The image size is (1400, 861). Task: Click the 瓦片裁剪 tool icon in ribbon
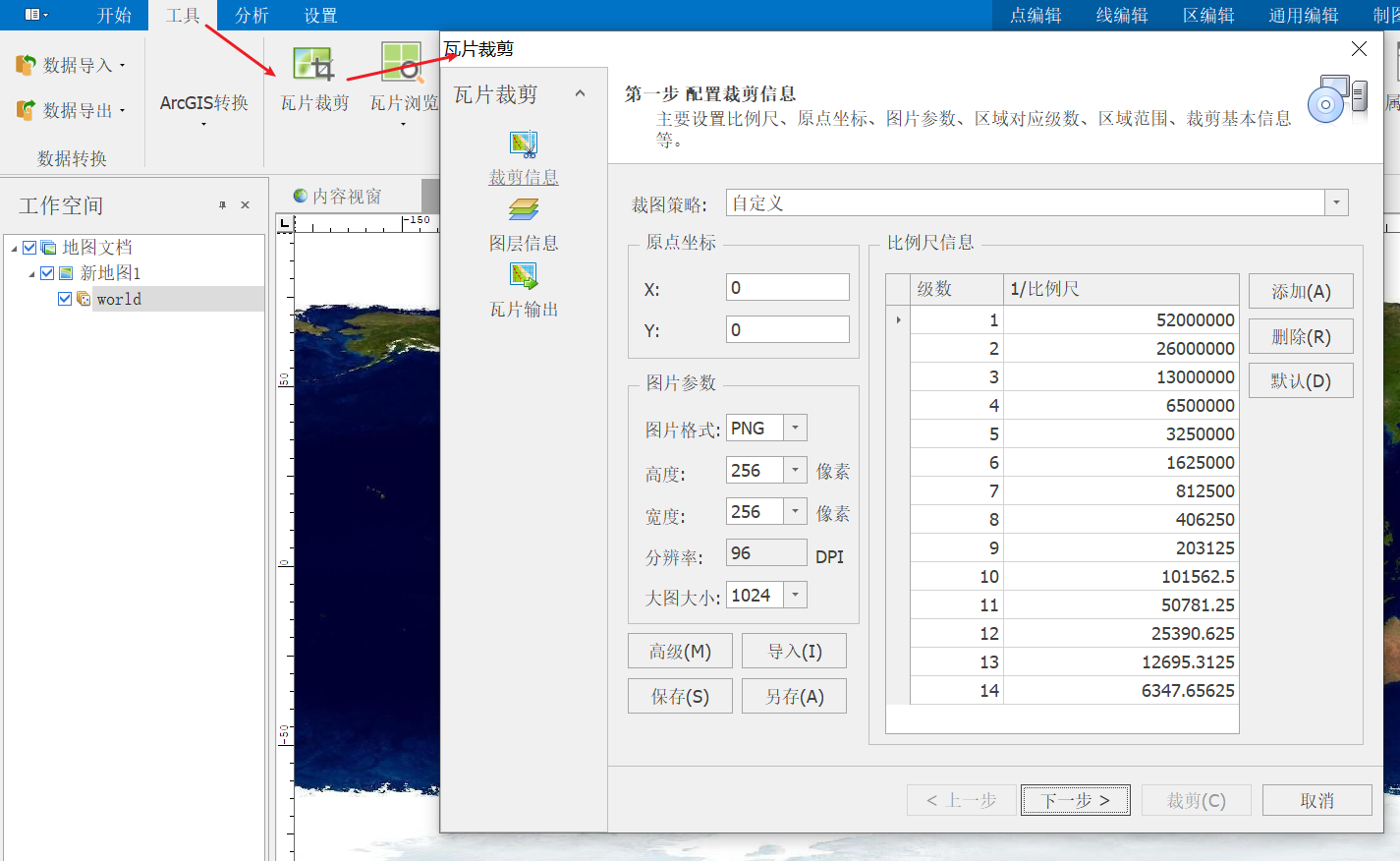tap(313, 65)
